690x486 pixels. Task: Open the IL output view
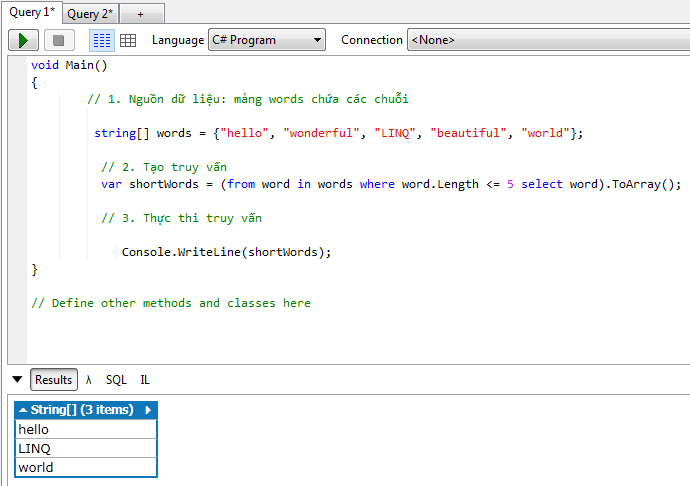point(145,380)
